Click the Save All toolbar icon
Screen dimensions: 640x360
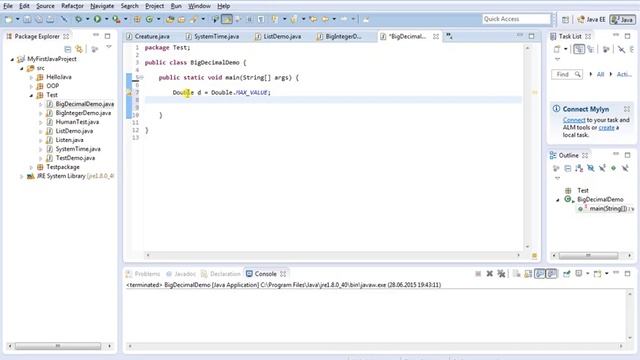point(39,19)
